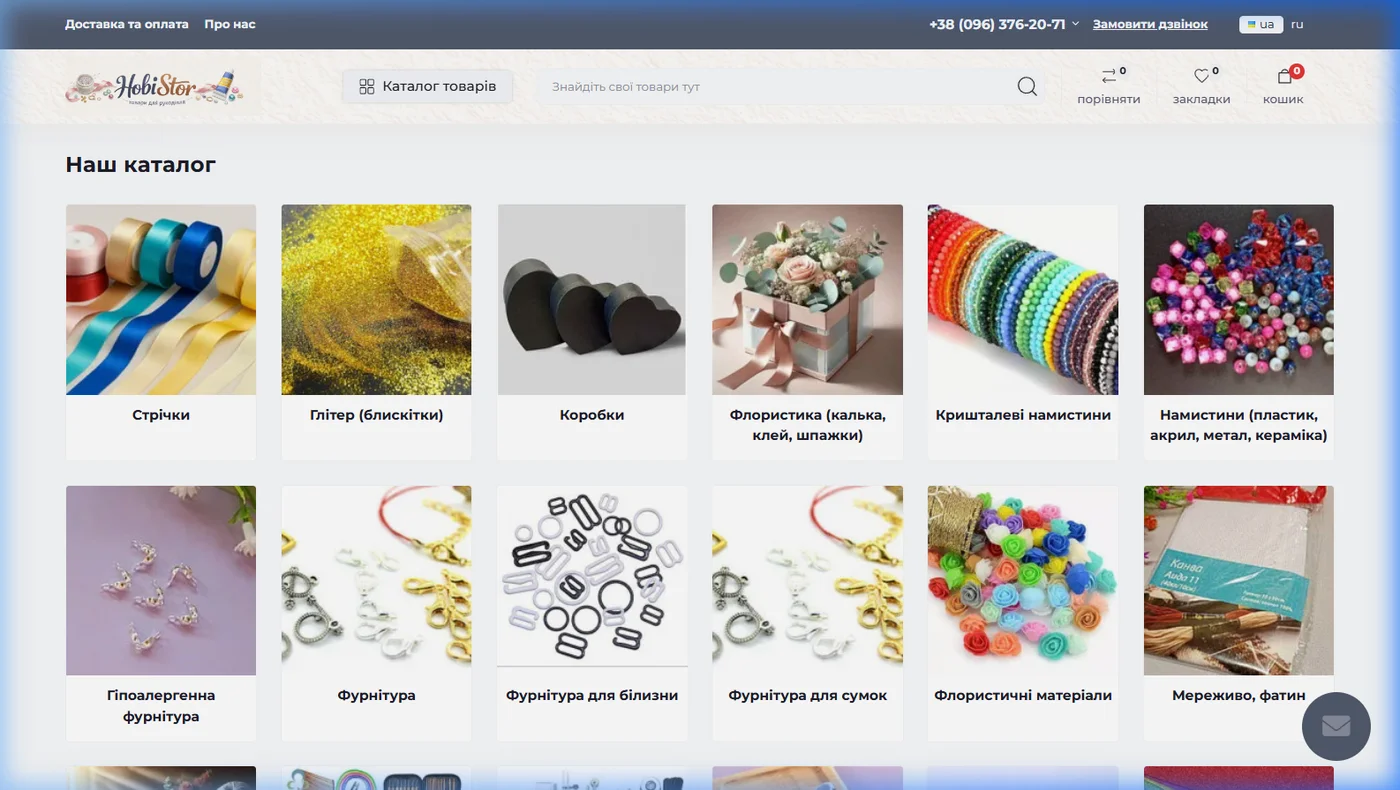This screenshot has width=1400, height=790.
Task: Click the Фурнітура category title
Action: tap(376, 695)
